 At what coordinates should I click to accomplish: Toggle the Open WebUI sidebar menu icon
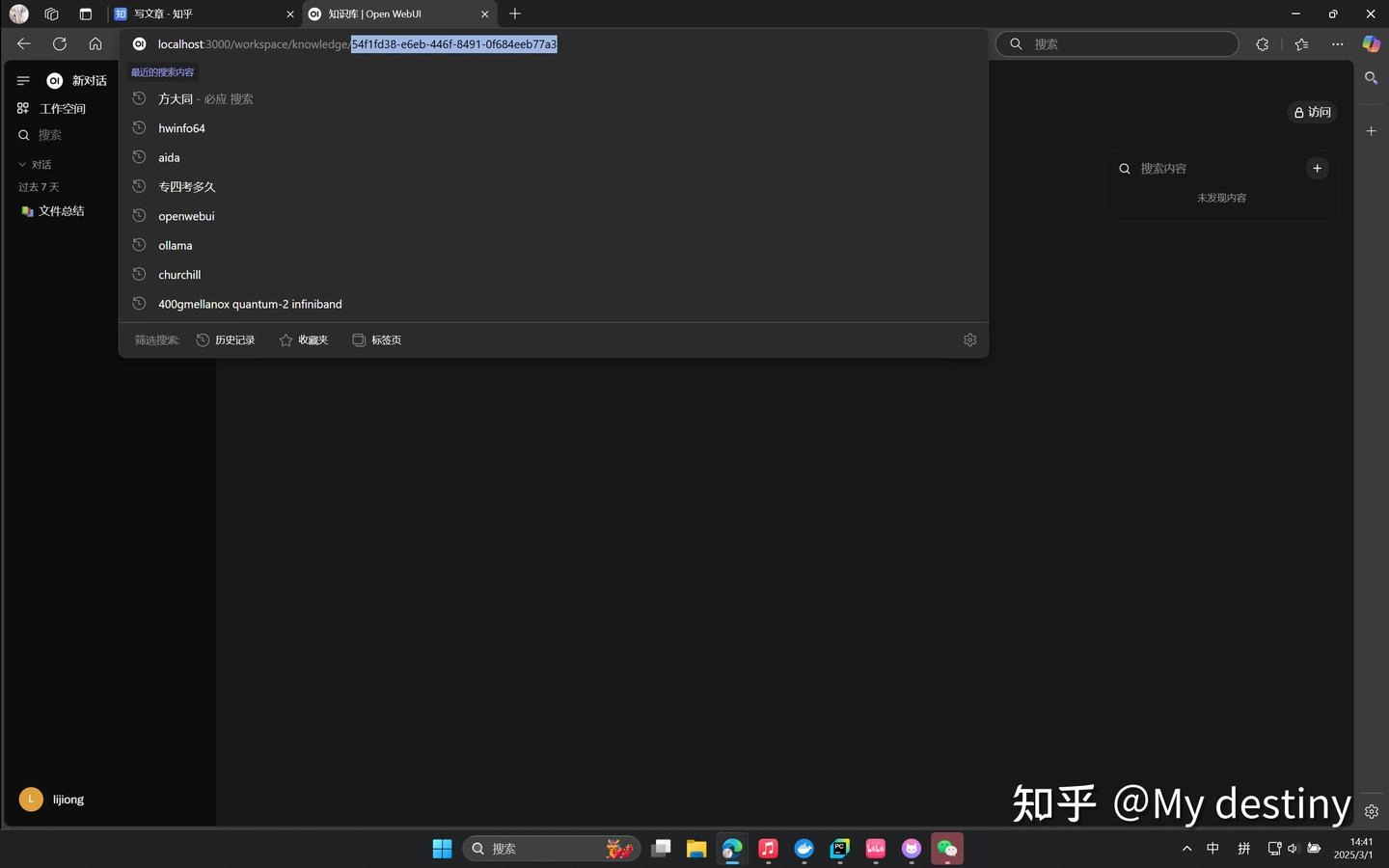pos(23,81)
